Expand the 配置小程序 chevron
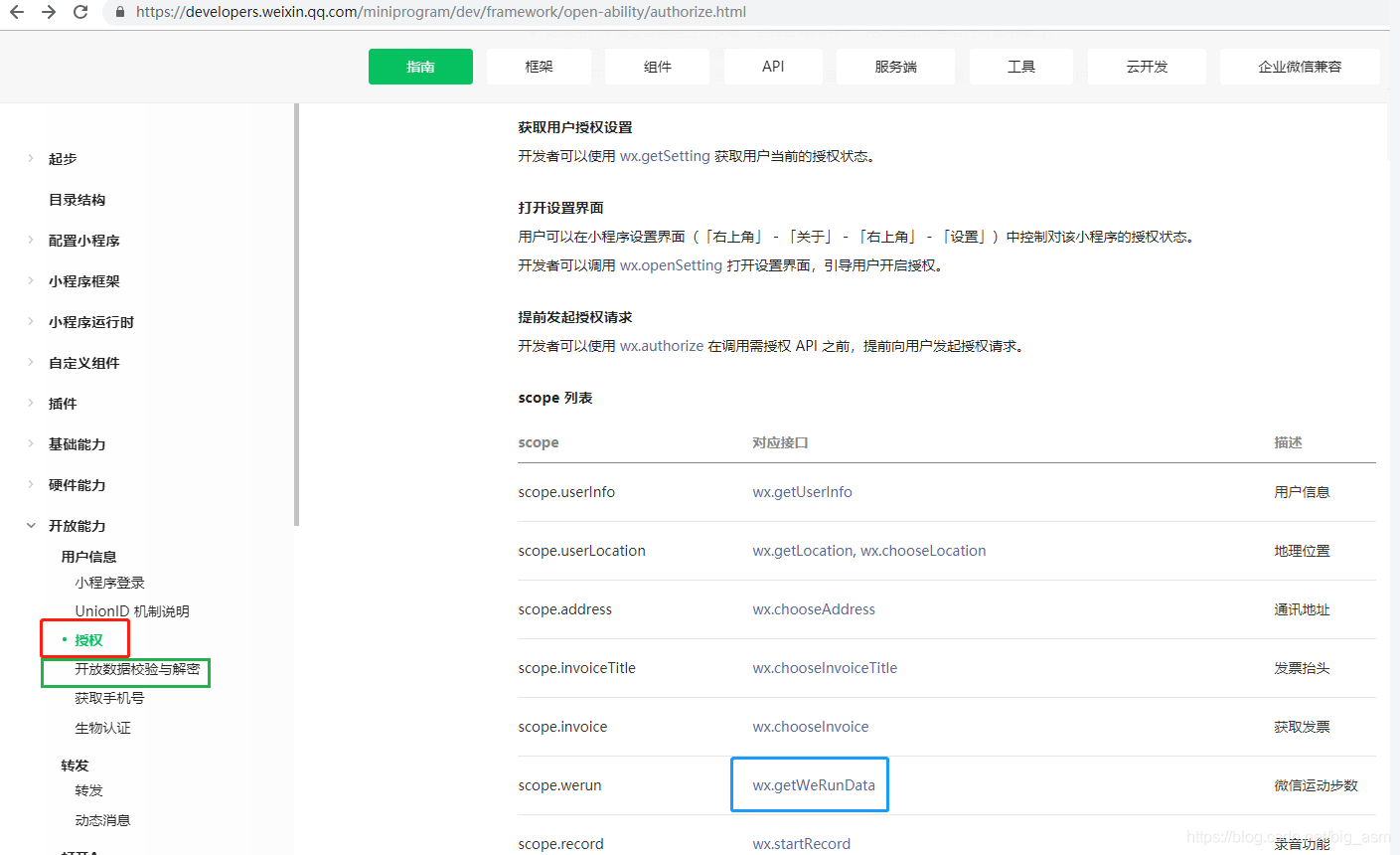The height and width of the screenshot is (855, 1400). pos(31,240)
